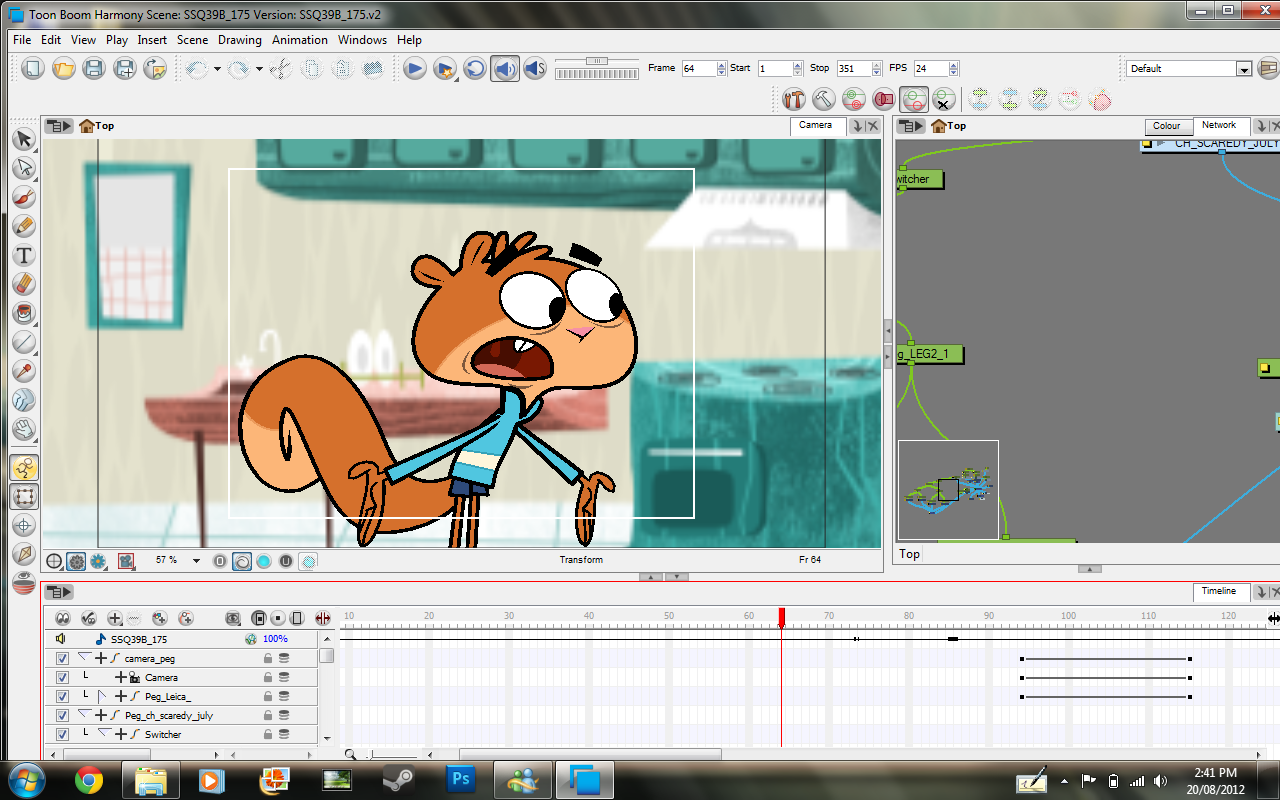
Task: Toggle the Loop playback button
Action: [475, 69]
